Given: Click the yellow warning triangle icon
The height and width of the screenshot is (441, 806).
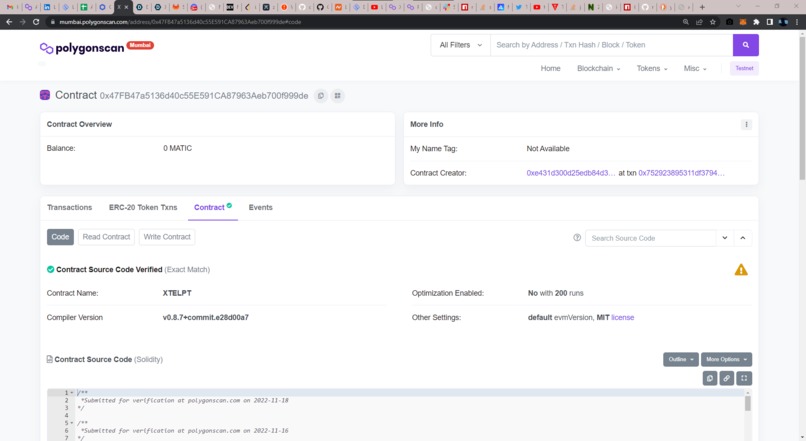Looking at the screenshot, I should tap(741, 270).
